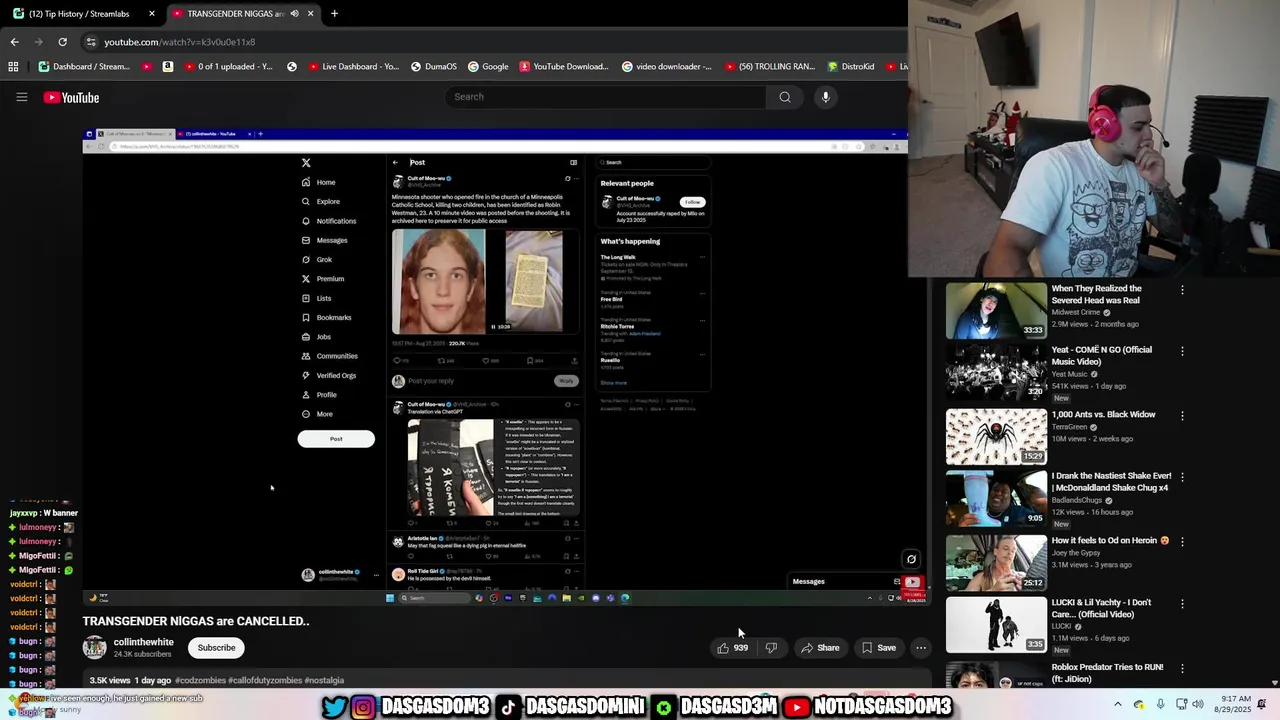View site information icon beside URL
This screenshot has height=720, width=1280.
coord(91,42)
